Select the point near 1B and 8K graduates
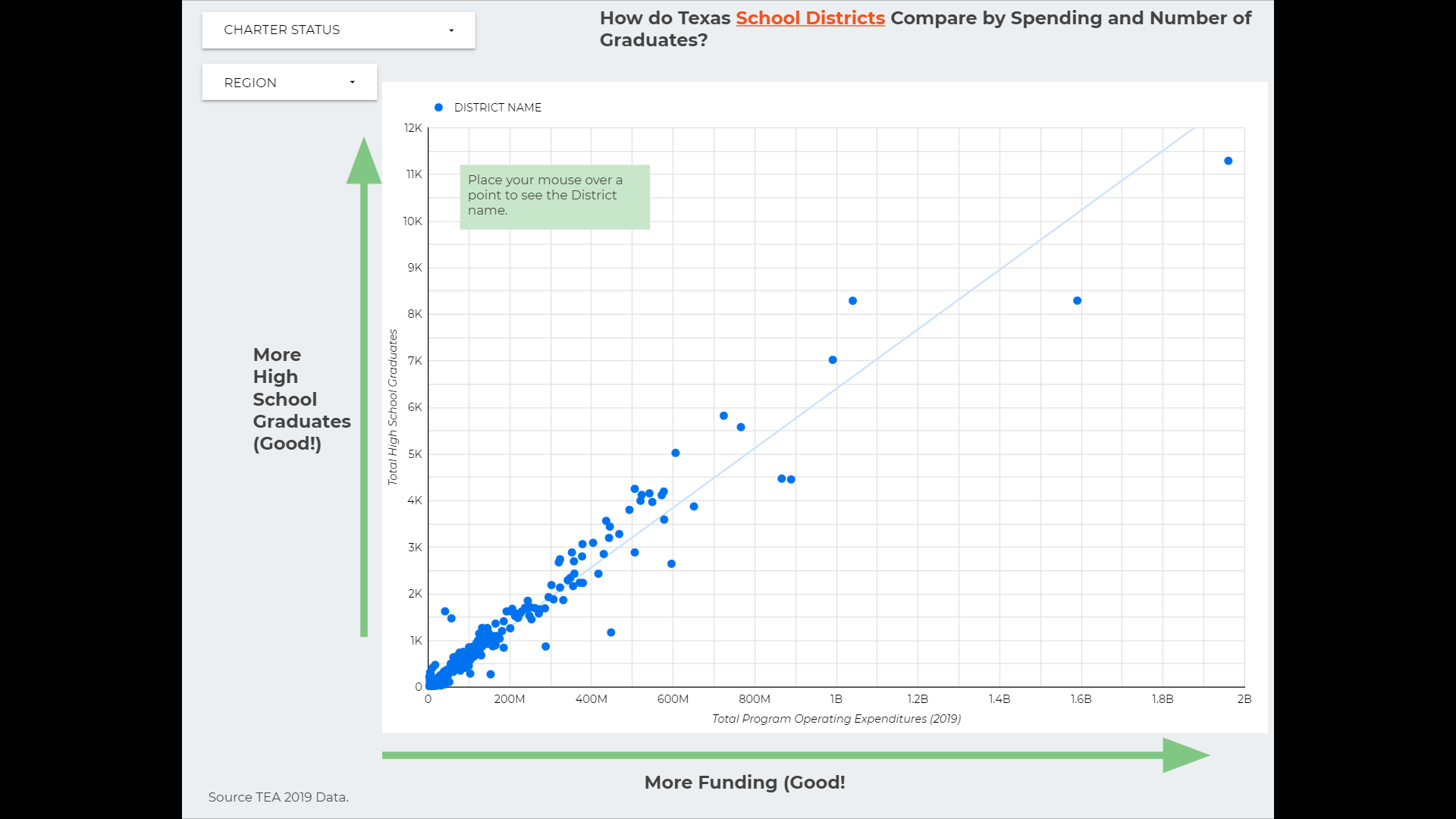Screen dimensions: 1456x819 pos(852,301)
